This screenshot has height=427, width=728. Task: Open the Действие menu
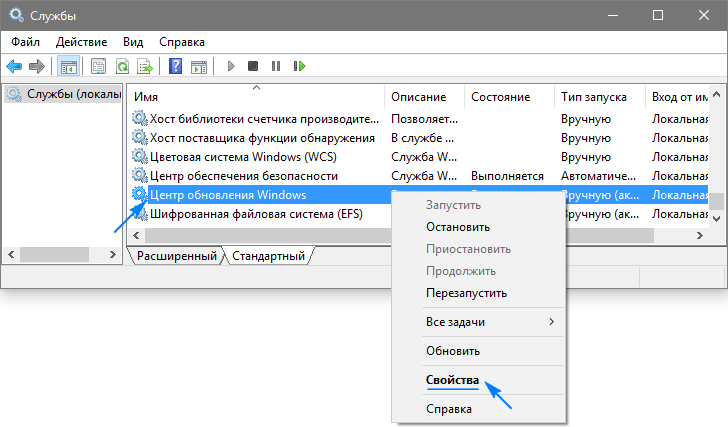81,42
